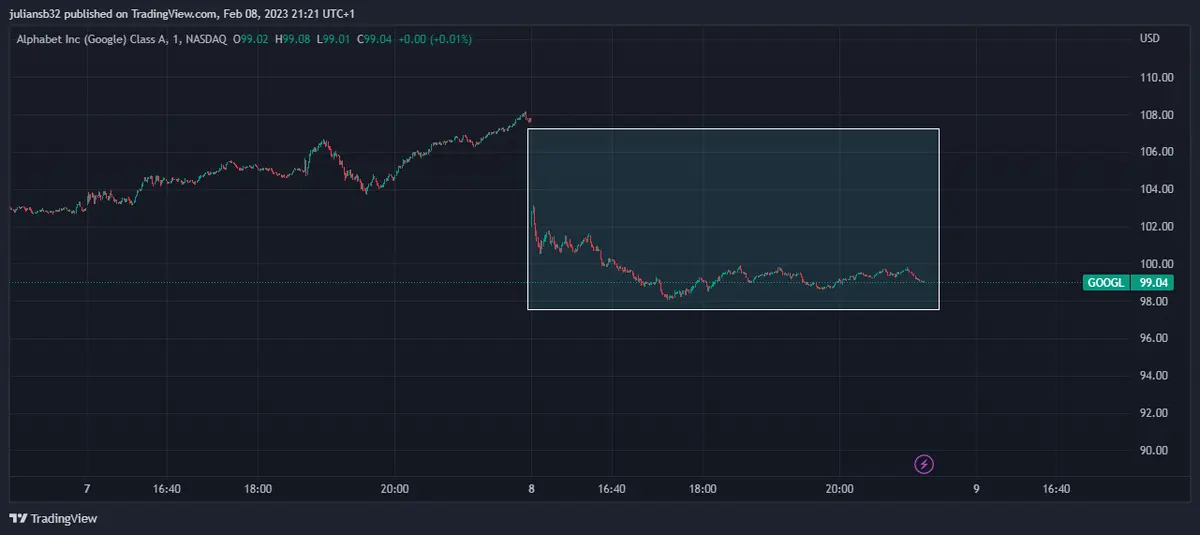The width and height of the screenshot is (1200, 535).
Task: Click the day 8 date marker
Action: coord(531,489)
